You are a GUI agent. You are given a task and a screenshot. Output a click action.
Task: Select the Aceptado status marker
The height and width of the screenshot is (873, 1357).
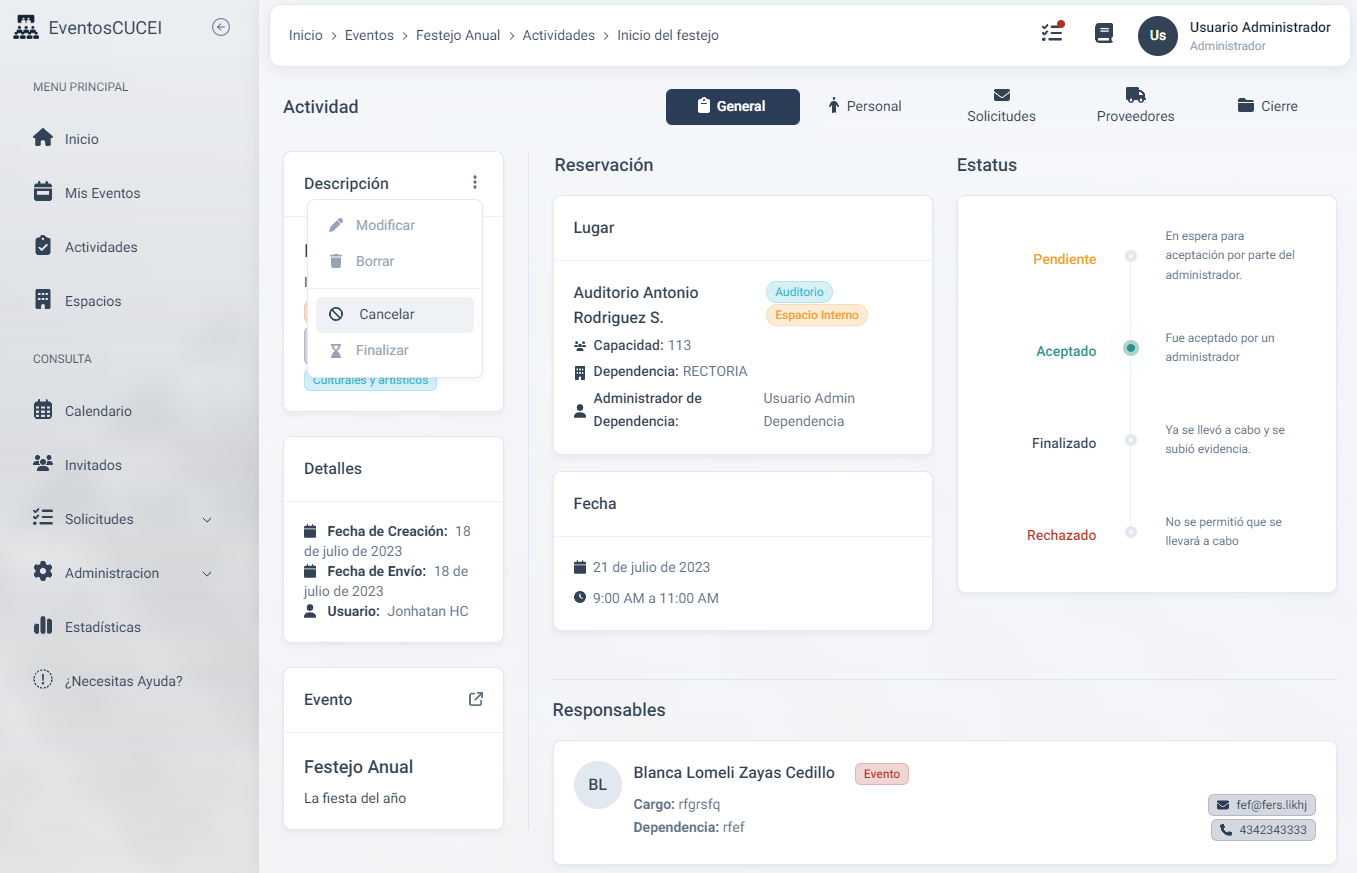pos(1130,348)
